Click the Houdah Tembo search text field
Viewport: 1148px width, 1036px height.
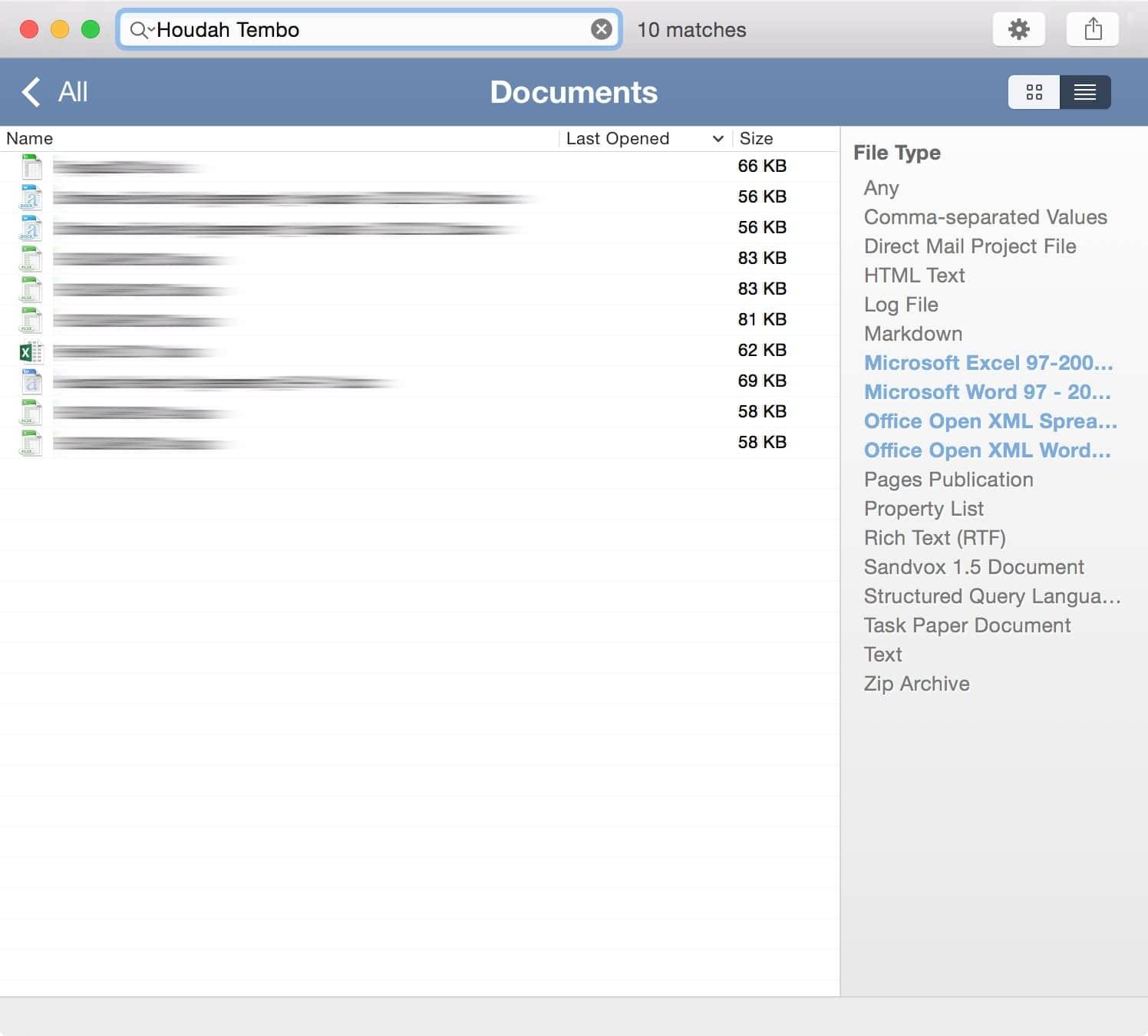371,30
